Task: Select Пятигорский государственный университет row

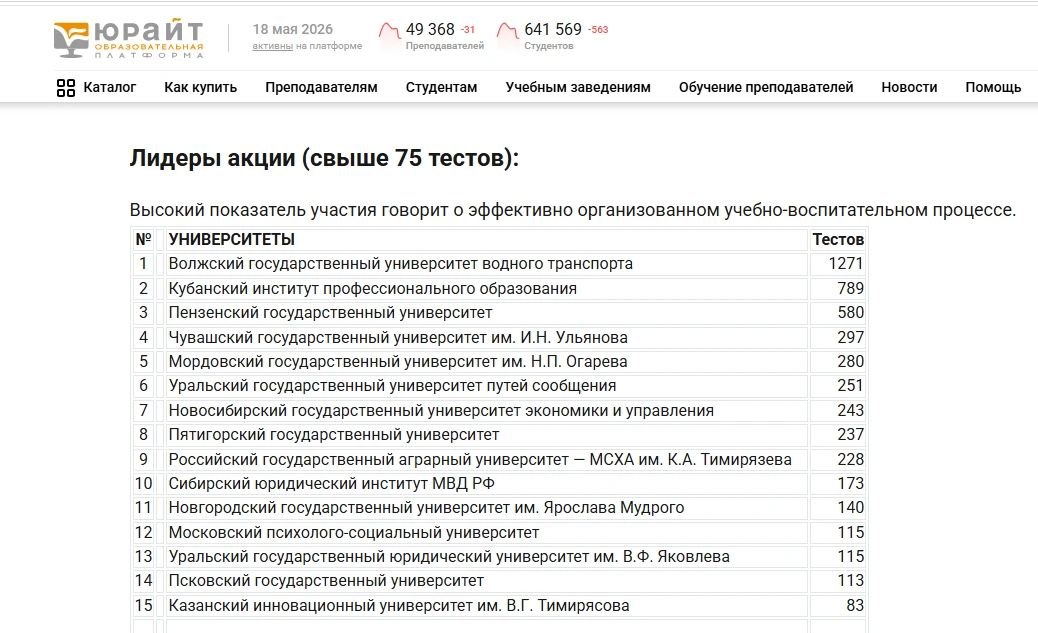Action: click(x=334, y=434)
